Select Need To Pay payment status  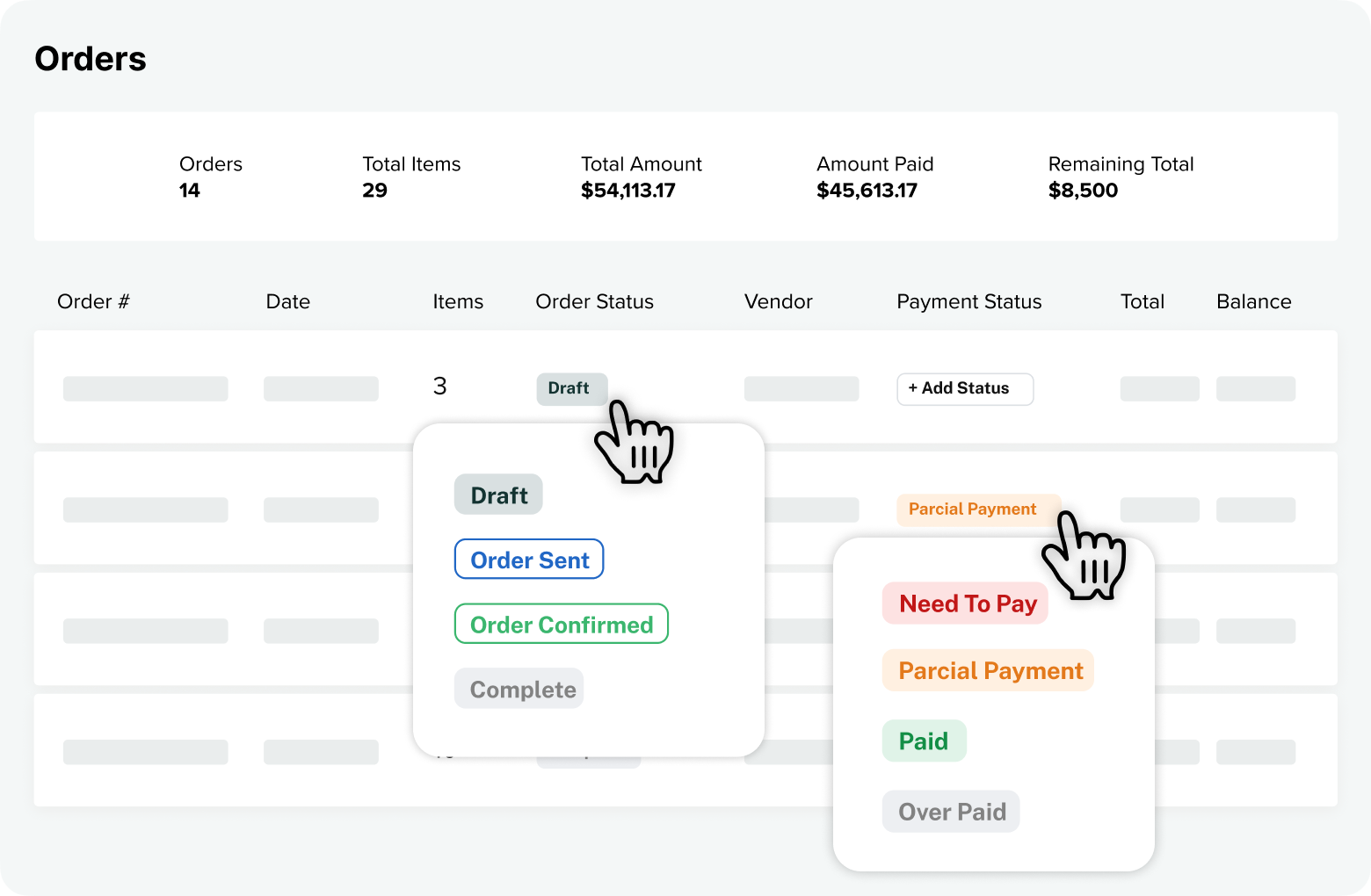click(x=965, y=603)
